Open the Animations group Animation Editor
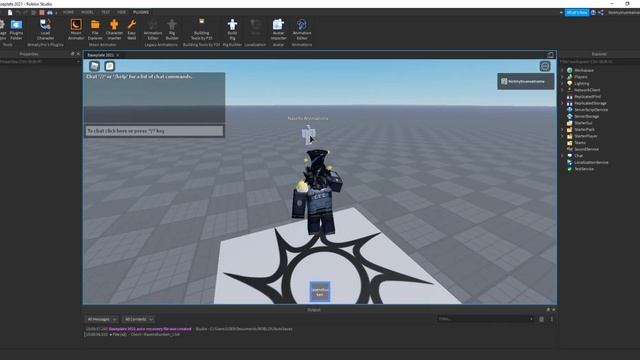 click(302, 29)
